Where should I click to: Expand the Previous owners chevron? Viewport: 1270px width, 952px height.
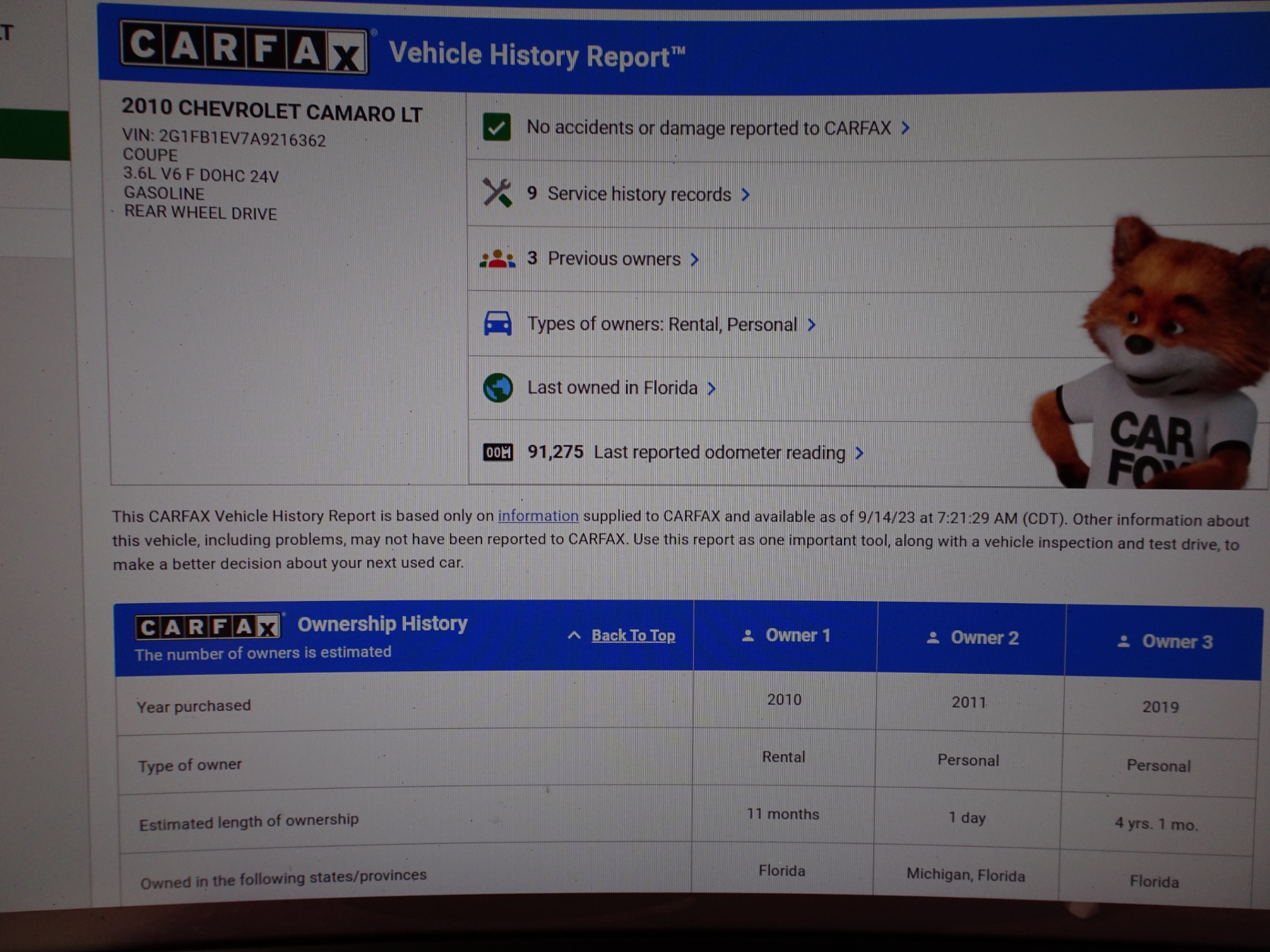(695, 259)
